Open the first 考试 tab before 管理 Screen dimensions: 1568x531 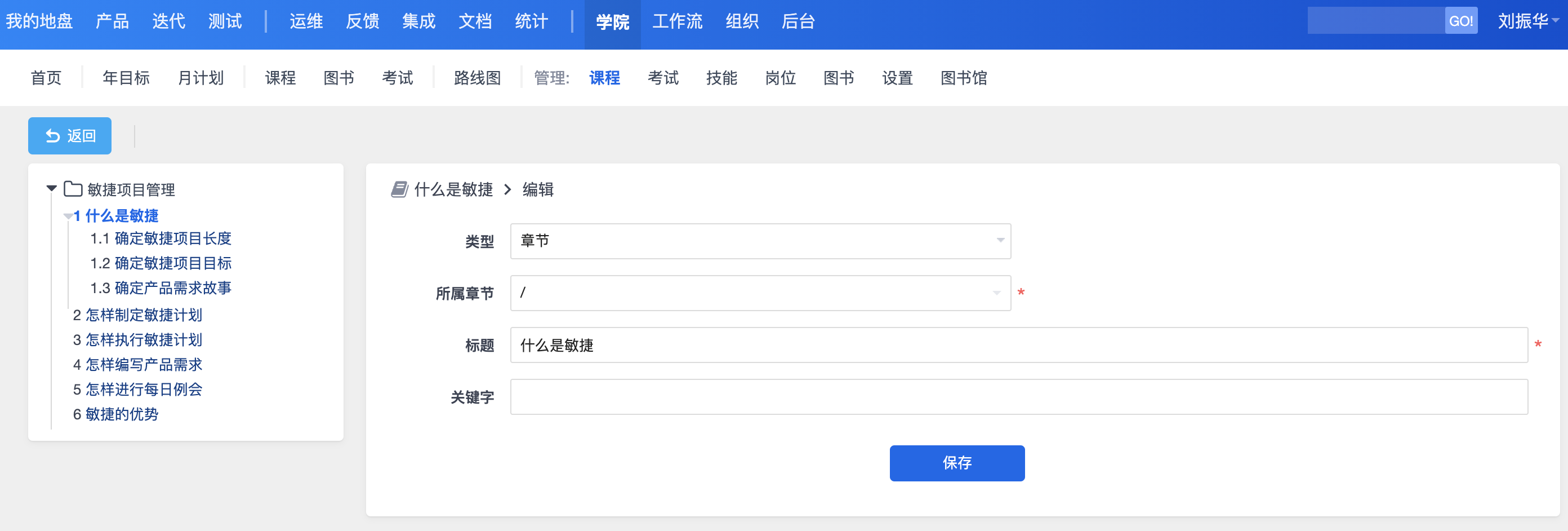tap(398, 78)
